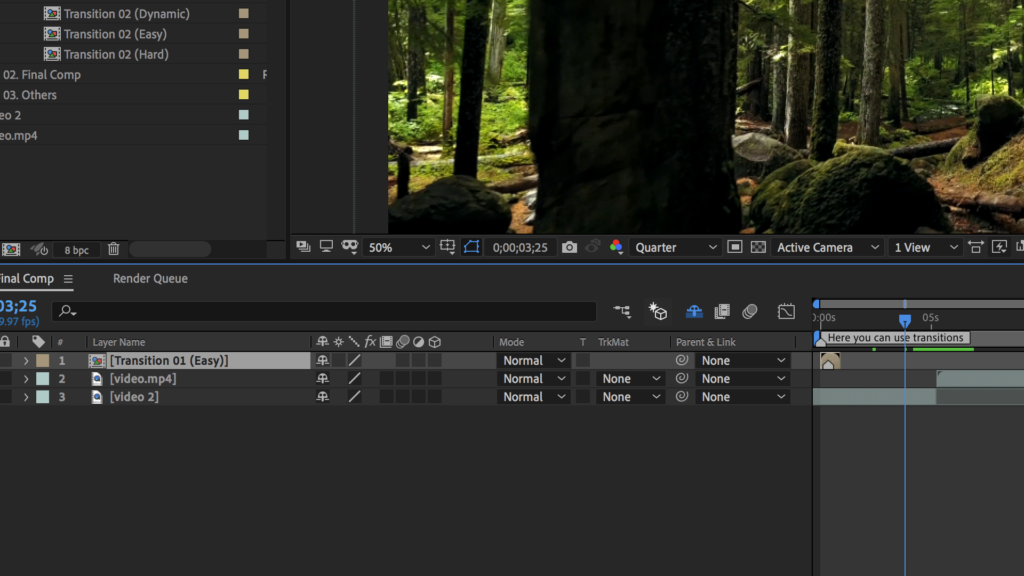Click the Composition Mini-Flowchart icon
This screenshot has width=1024, height=576.
622,312
